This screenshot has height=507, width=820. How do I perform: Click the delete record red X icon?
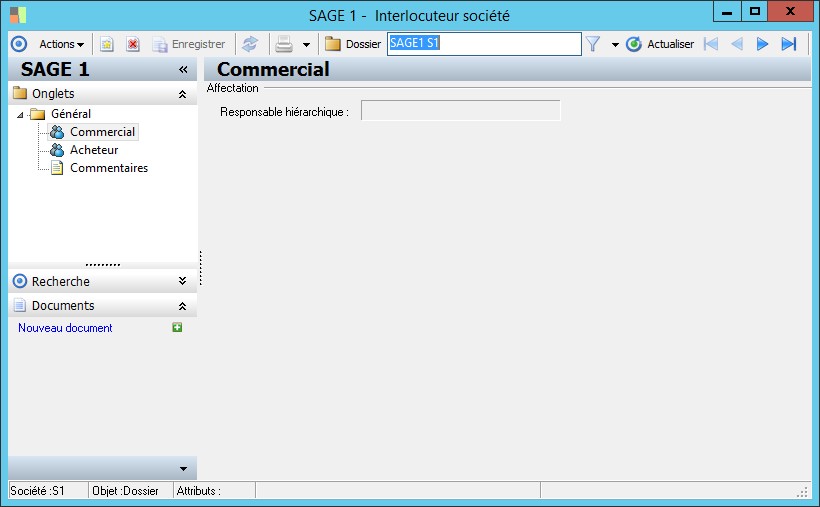click(x=133, y=44)
